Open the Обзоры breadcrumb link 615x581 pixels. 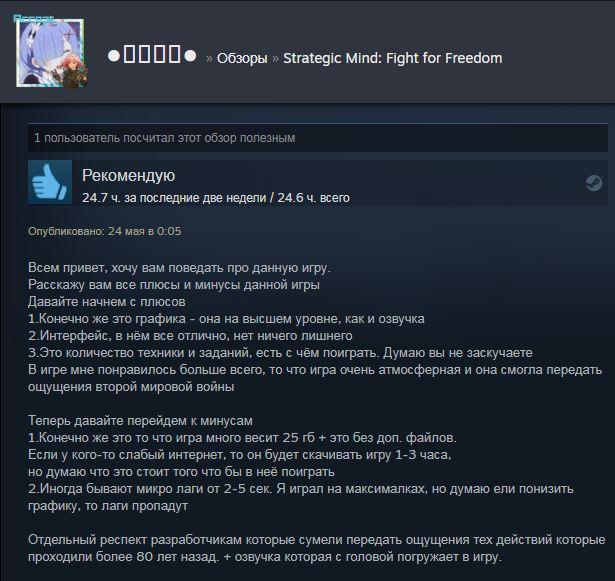click(x=242, y=58)
